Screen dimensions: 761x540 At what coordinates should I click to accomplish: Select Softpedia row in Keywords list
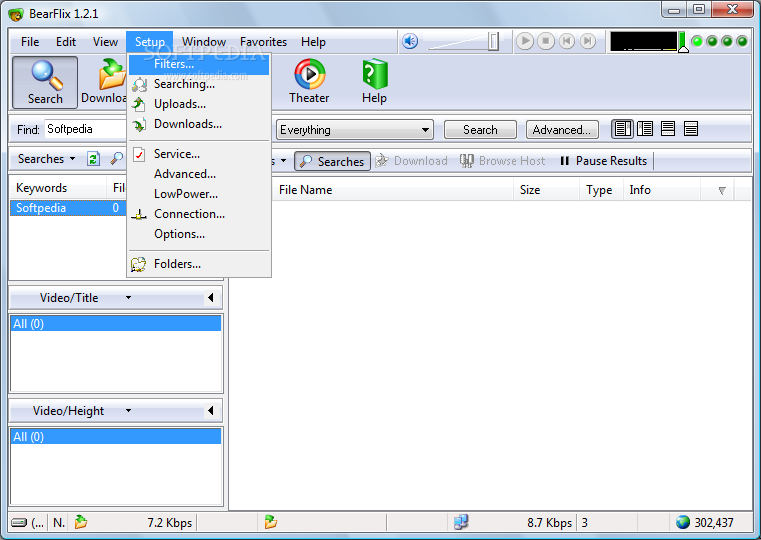(x=68, y=208)
